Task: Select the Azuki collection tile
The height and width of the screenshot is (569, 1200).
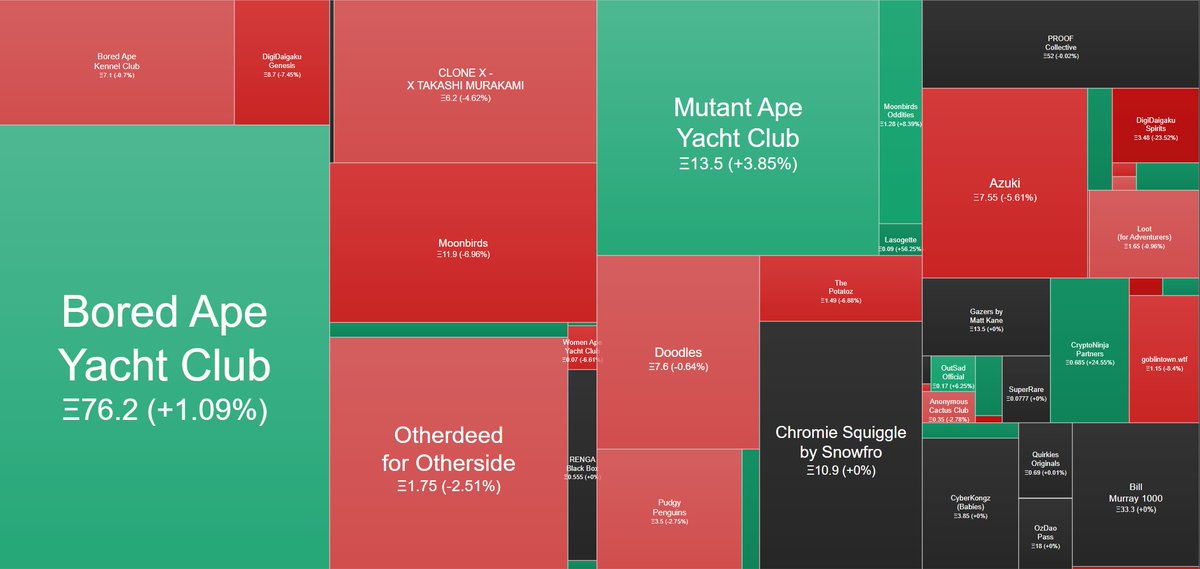Action: click(1004, 183)
